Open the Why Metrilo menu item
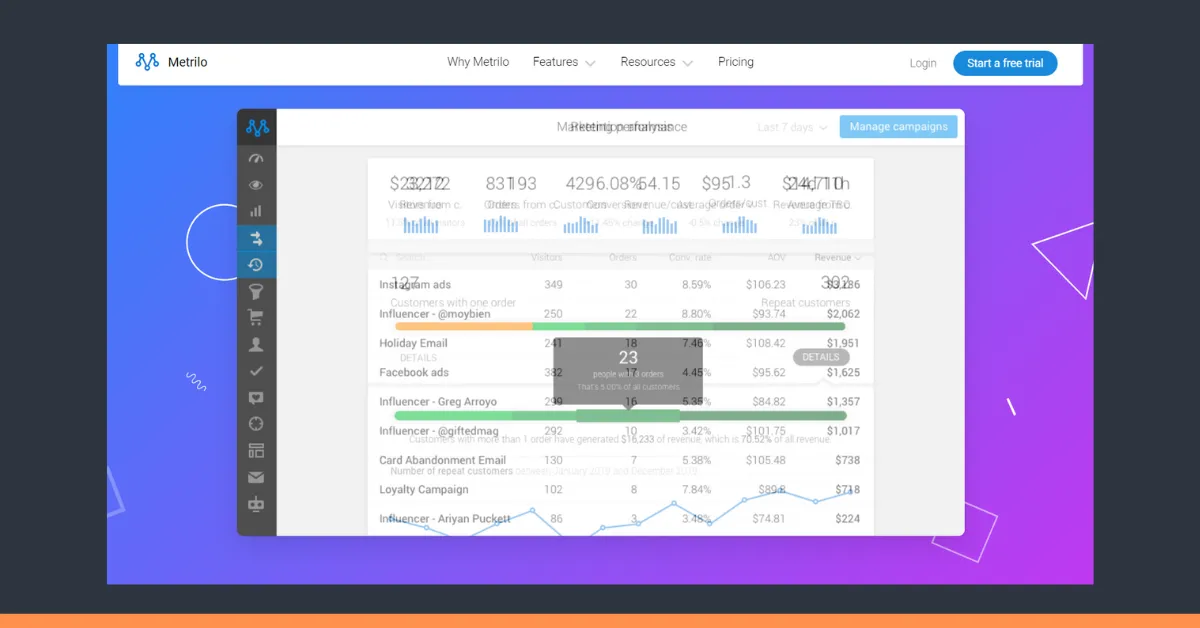The image size is (1200, 628). coord(478,61)
